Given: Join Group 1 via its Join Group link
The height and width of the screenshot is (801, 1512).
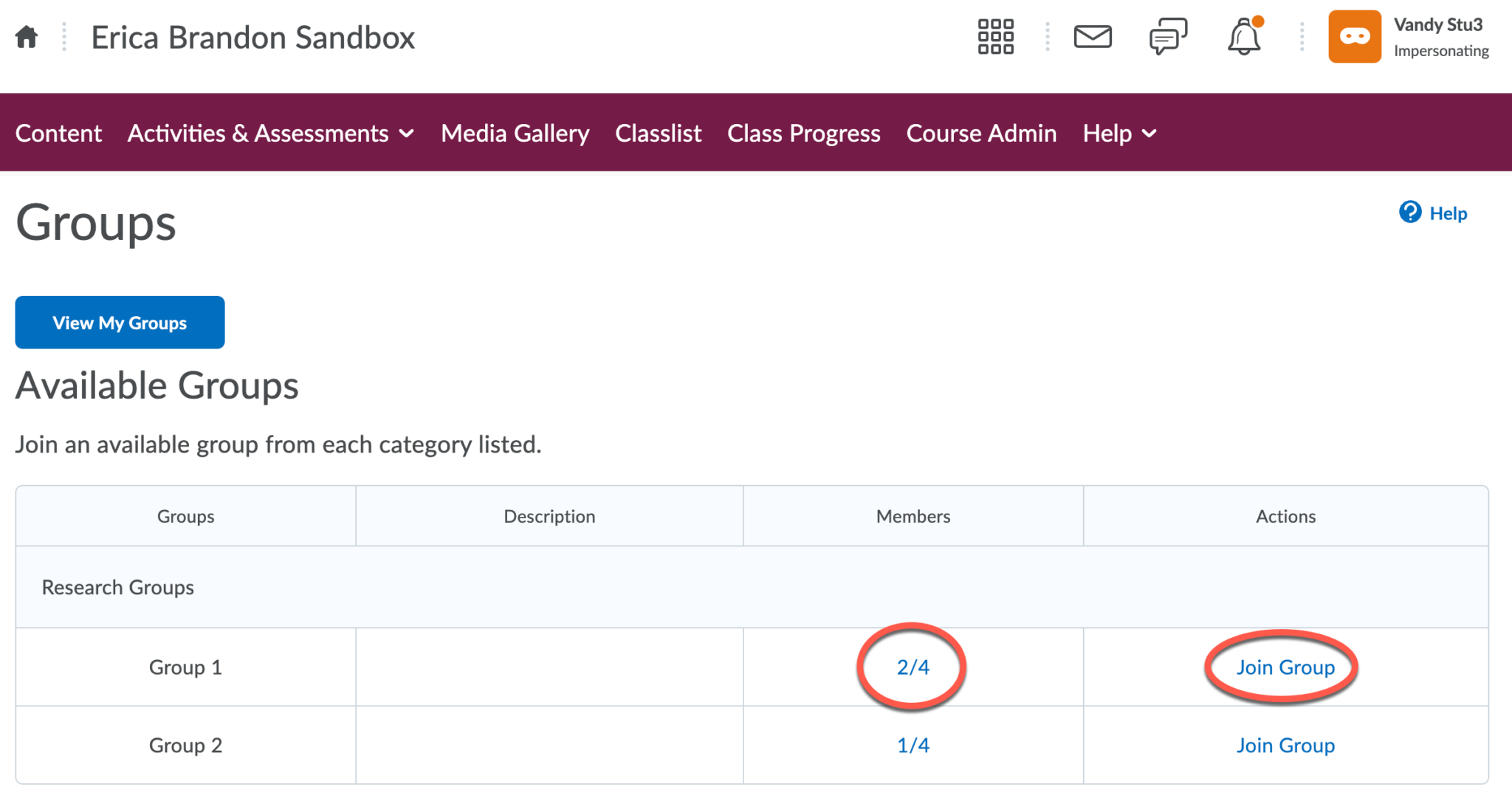Looking at the screenshot, I should 1285,667.
